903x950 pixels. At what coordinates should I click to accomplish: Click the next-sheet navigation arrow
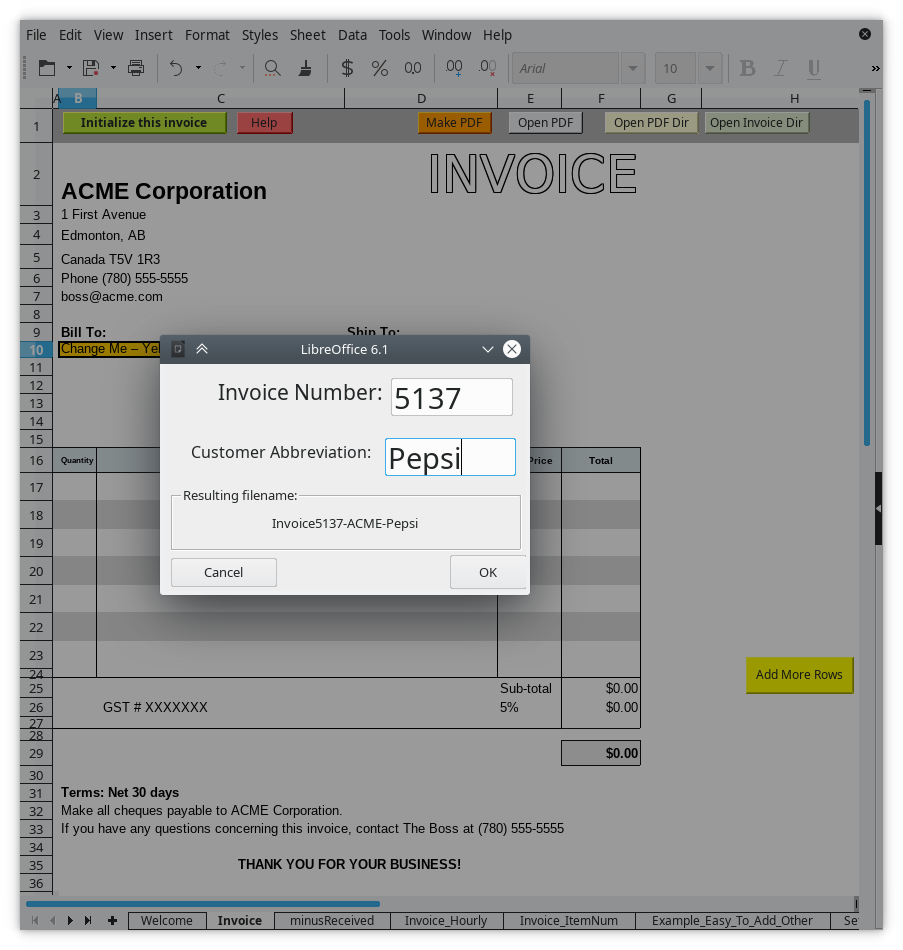coord(70,920)
